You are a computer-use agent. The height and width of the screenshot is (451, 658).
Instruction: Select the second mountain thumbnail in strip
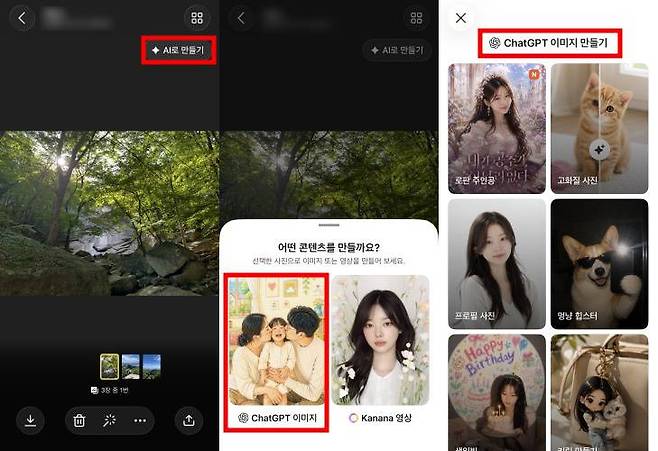pos(131,367)
